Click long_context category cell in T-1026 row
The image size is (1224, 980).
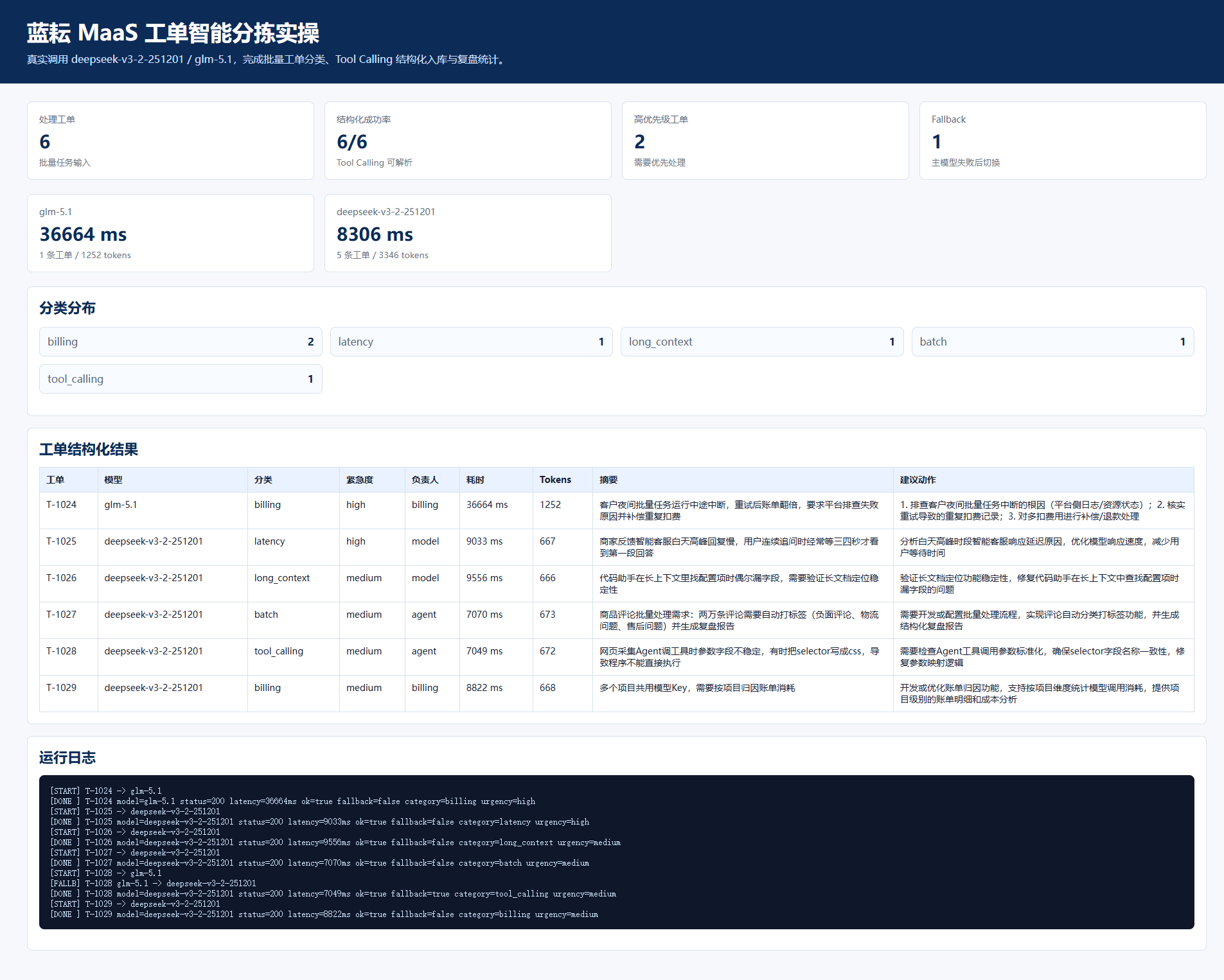point(294,584)
